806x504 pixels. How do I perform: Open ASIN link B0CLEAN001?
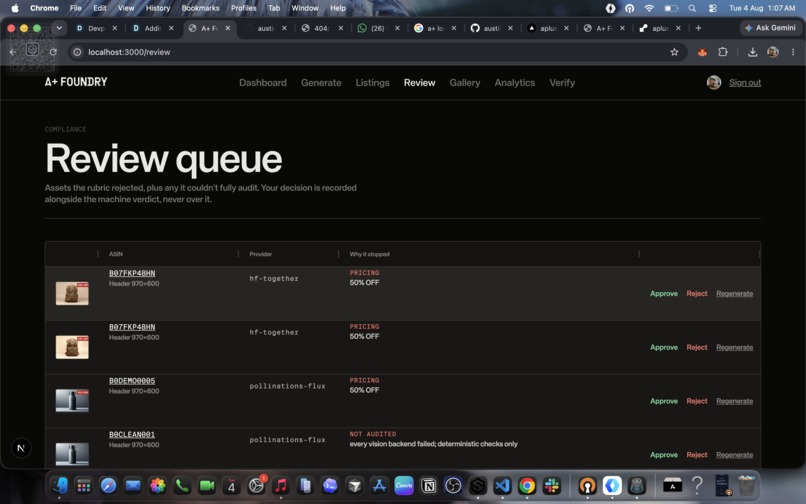pos(132,435)
